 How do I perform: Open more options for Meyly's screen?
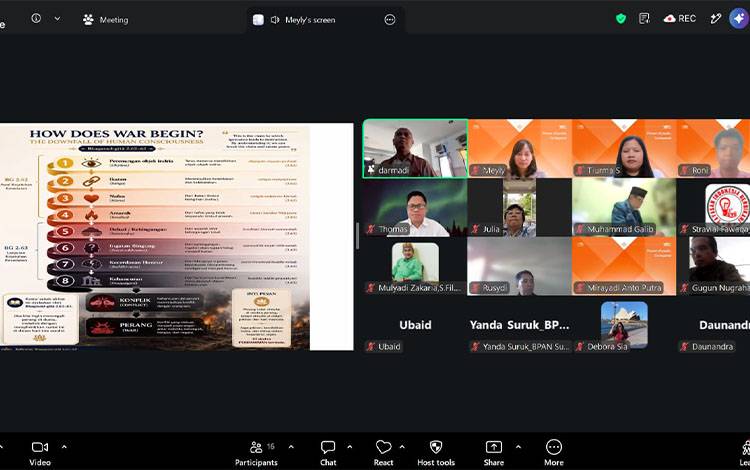390,20
